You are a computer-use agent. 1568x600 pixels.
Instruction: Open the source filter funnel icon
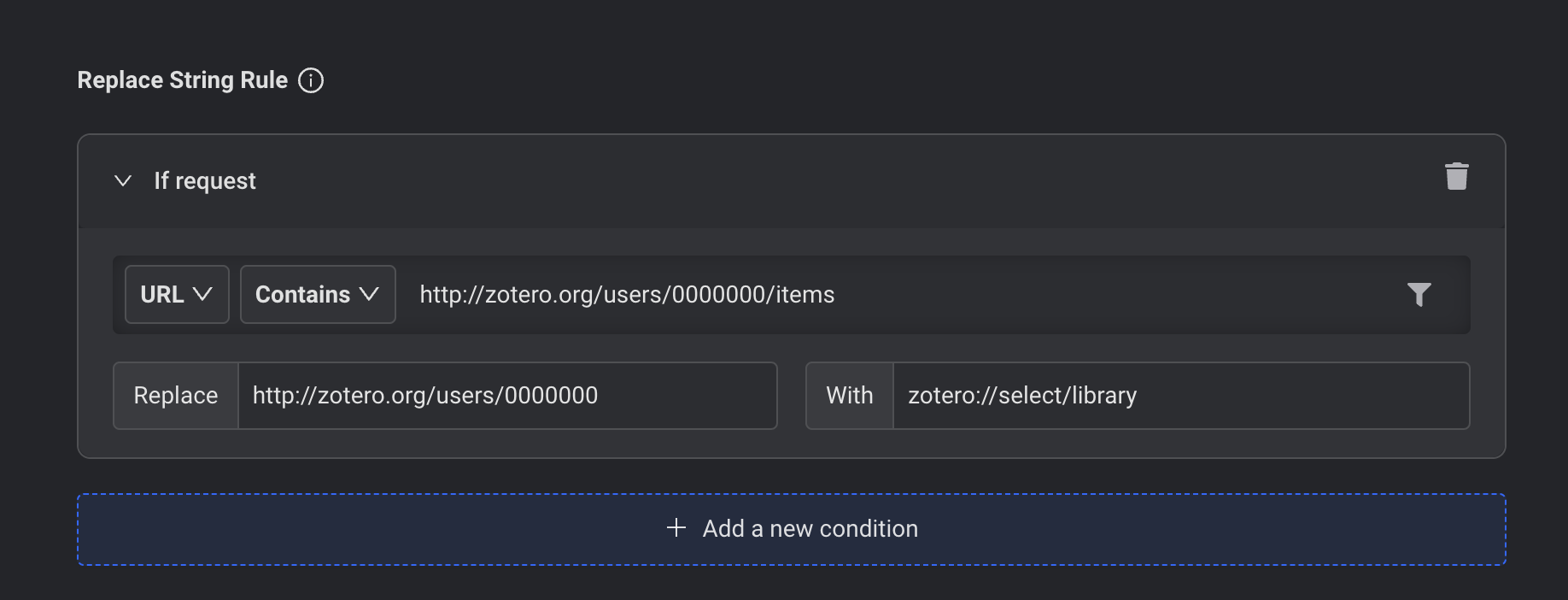tap(1419, 295)
